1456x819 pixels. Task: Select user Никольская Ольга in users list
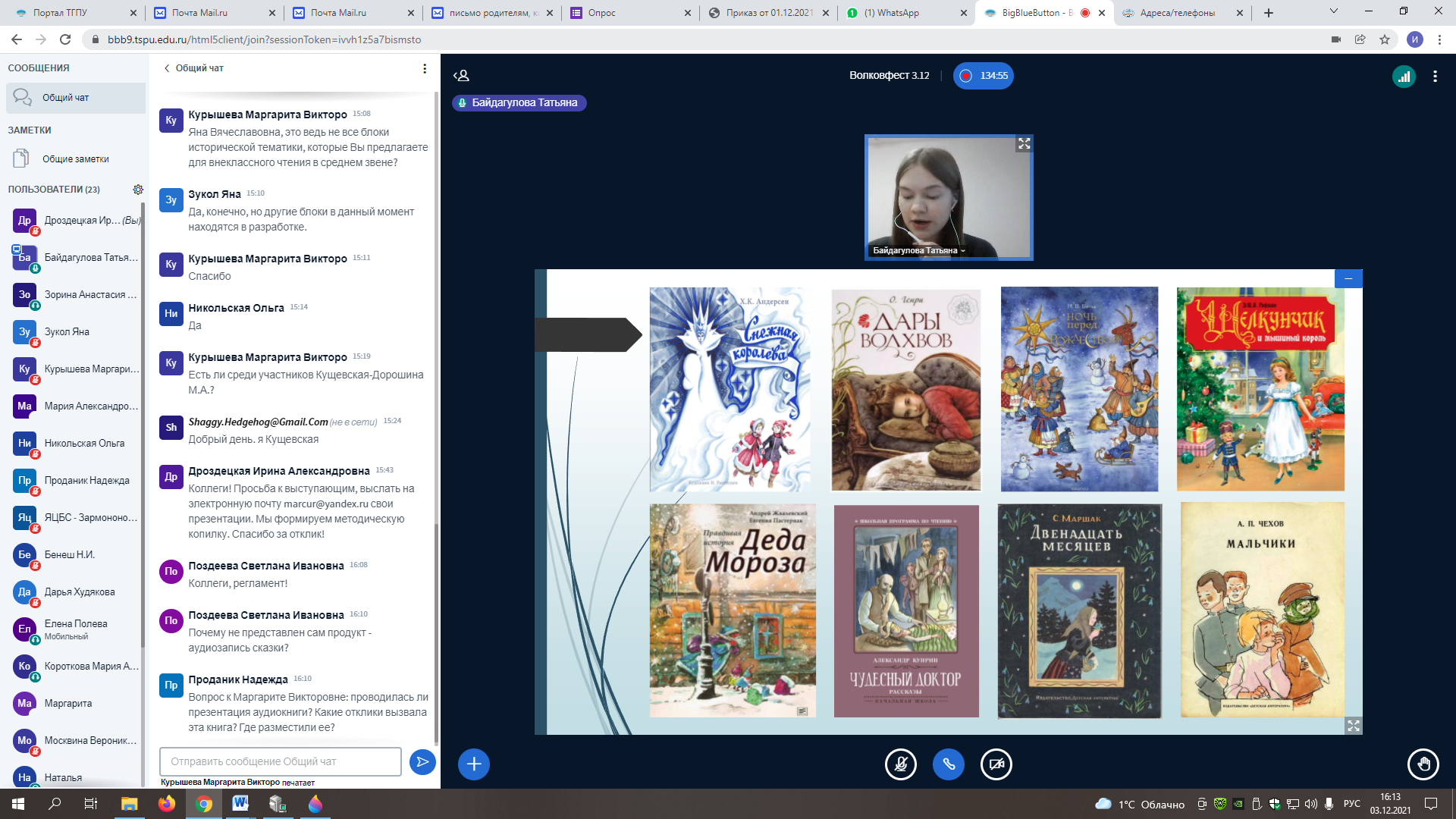(x=76, y=444)
